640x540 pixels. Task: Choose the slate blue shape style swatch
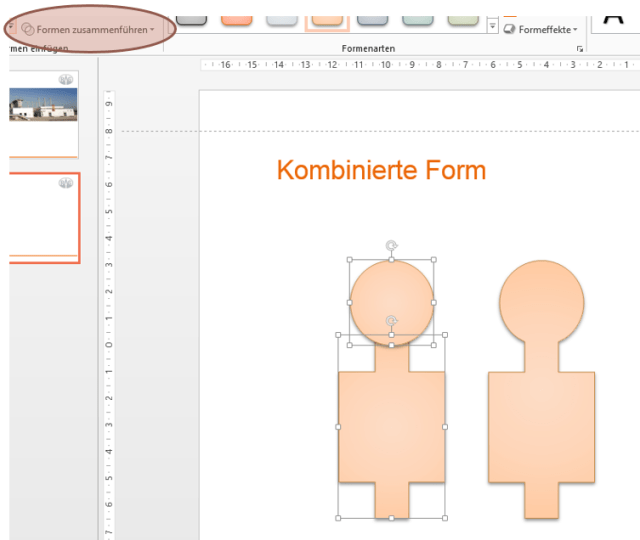pyautogui.click(x=372, y=20)
